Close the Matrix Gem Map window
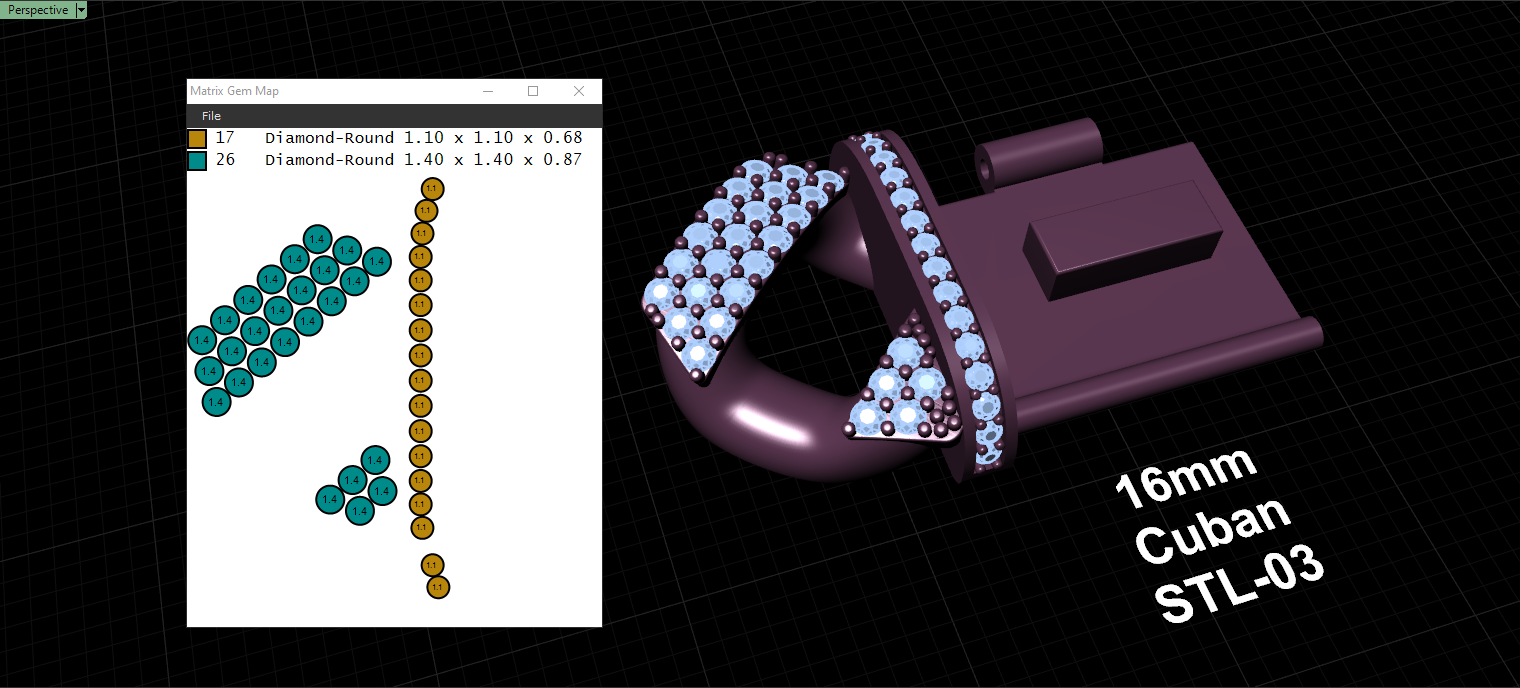 [x=579, y=91]
